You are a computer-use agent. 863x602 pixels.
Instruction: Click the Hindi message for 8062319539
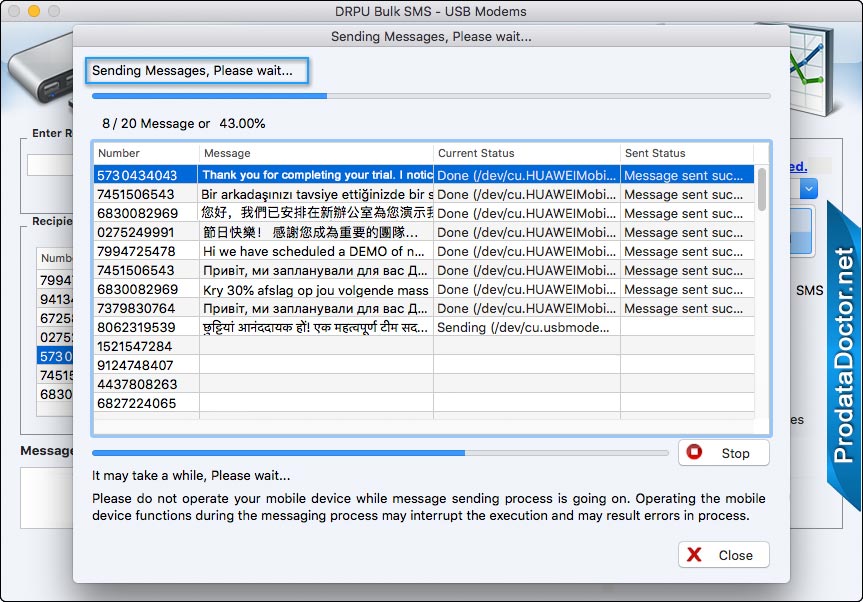click(x=315, y=327)
